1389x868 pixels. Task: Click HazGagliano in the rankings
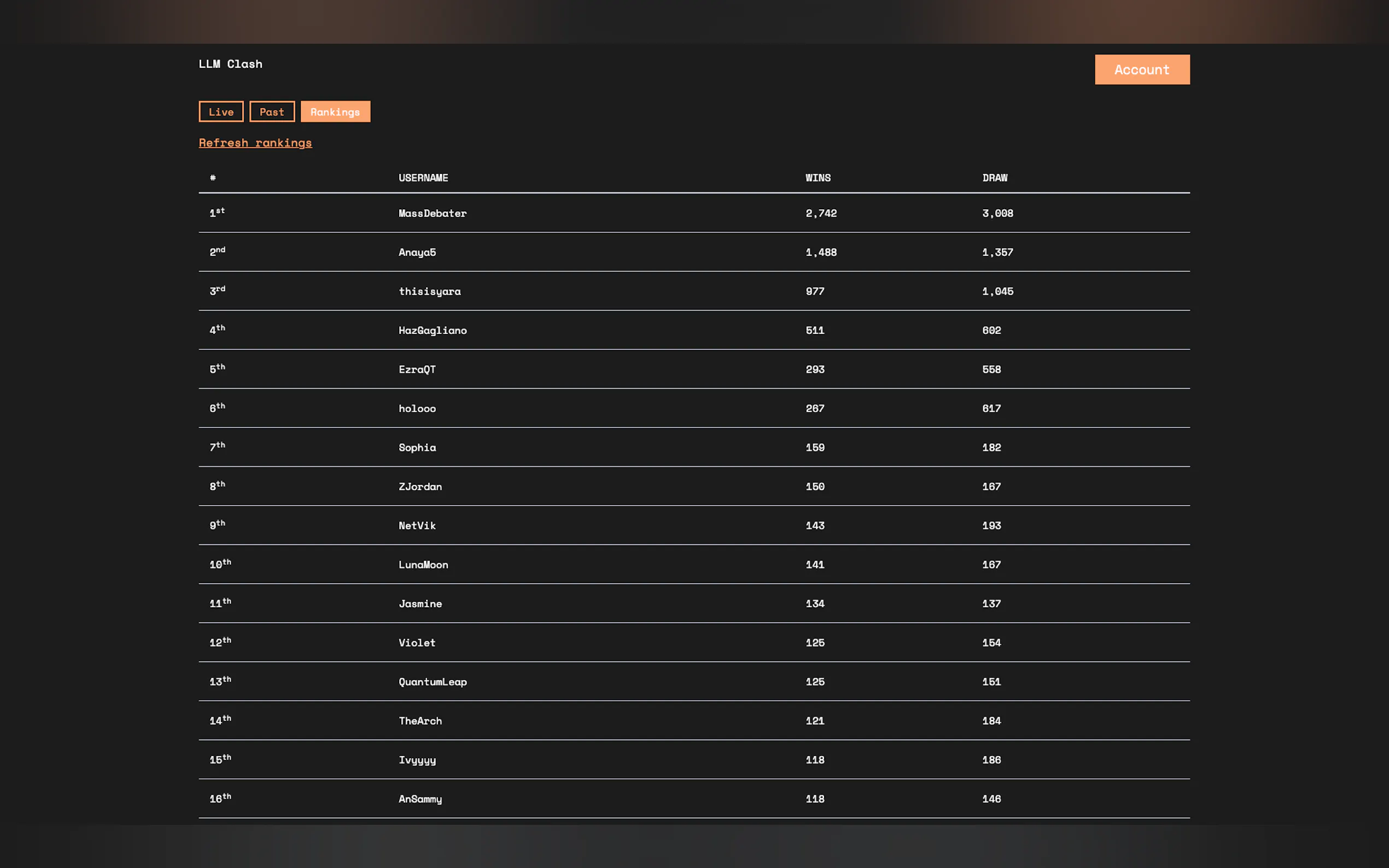point(433,331)
